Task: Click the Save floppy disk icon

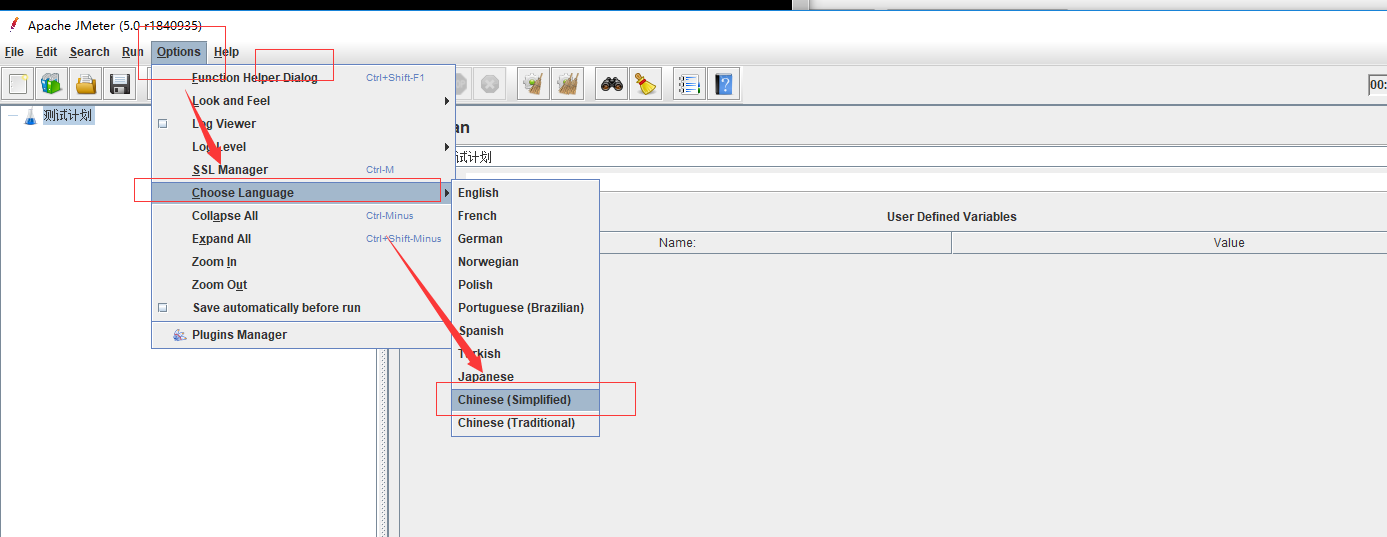Action: point(120,84)
